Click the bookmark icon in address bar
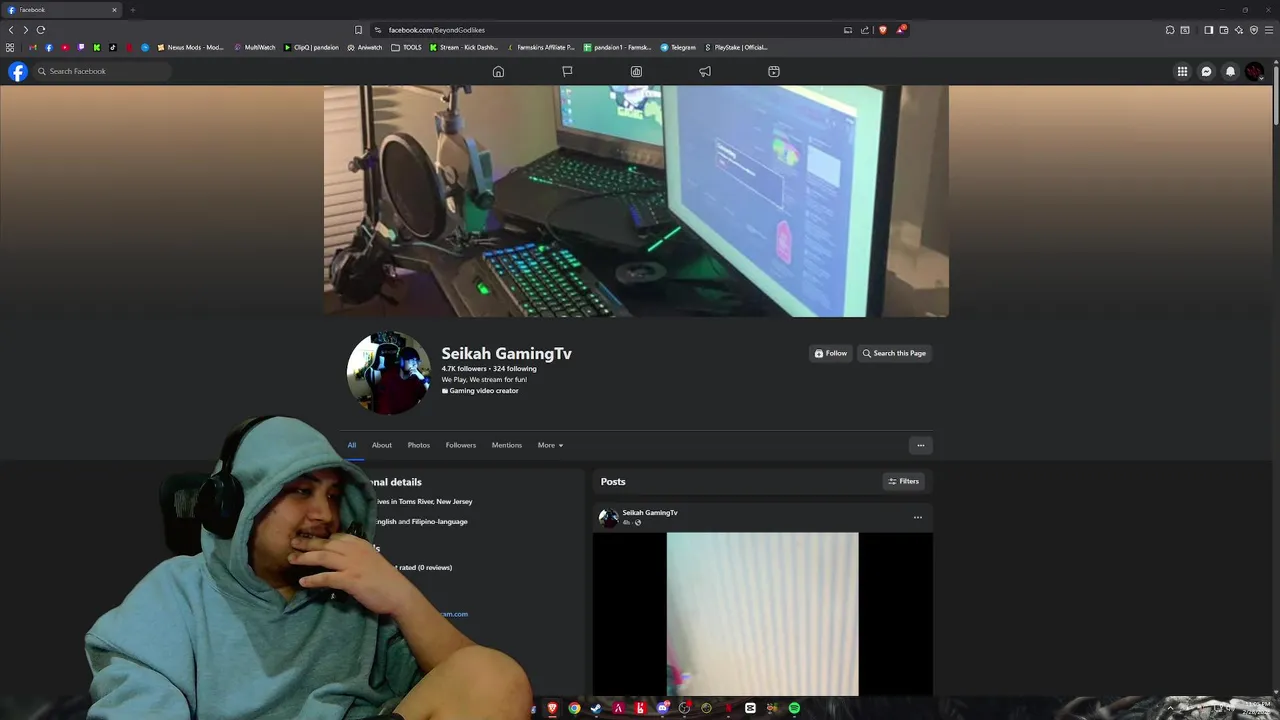 pos(358,30)
